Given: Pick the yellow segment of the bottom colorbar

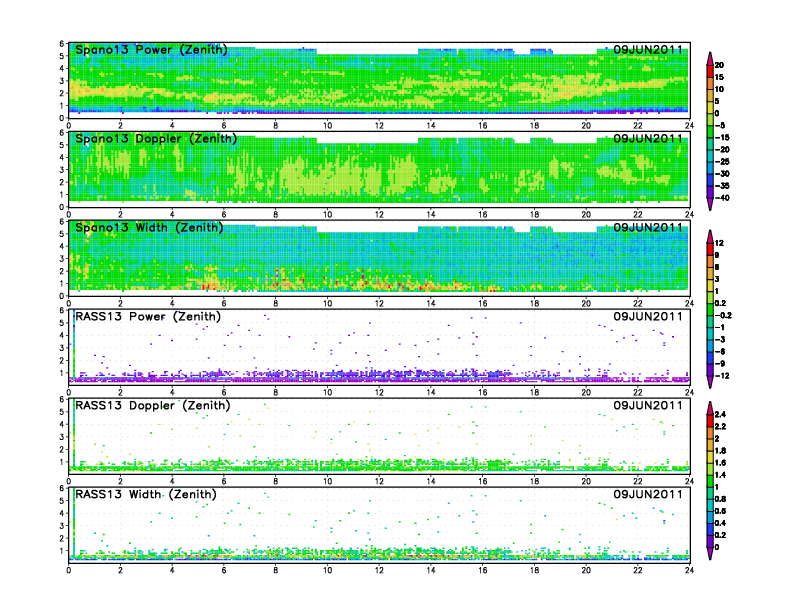Looking at the screenshot, I should [710, 456].
